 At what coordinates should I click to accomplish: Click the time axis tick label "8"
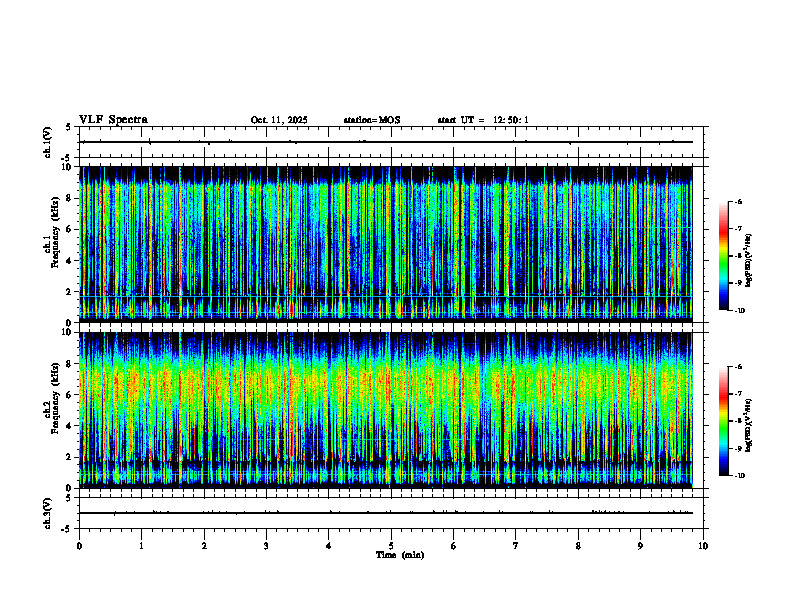pyautogui.click(x=578, y=546)
